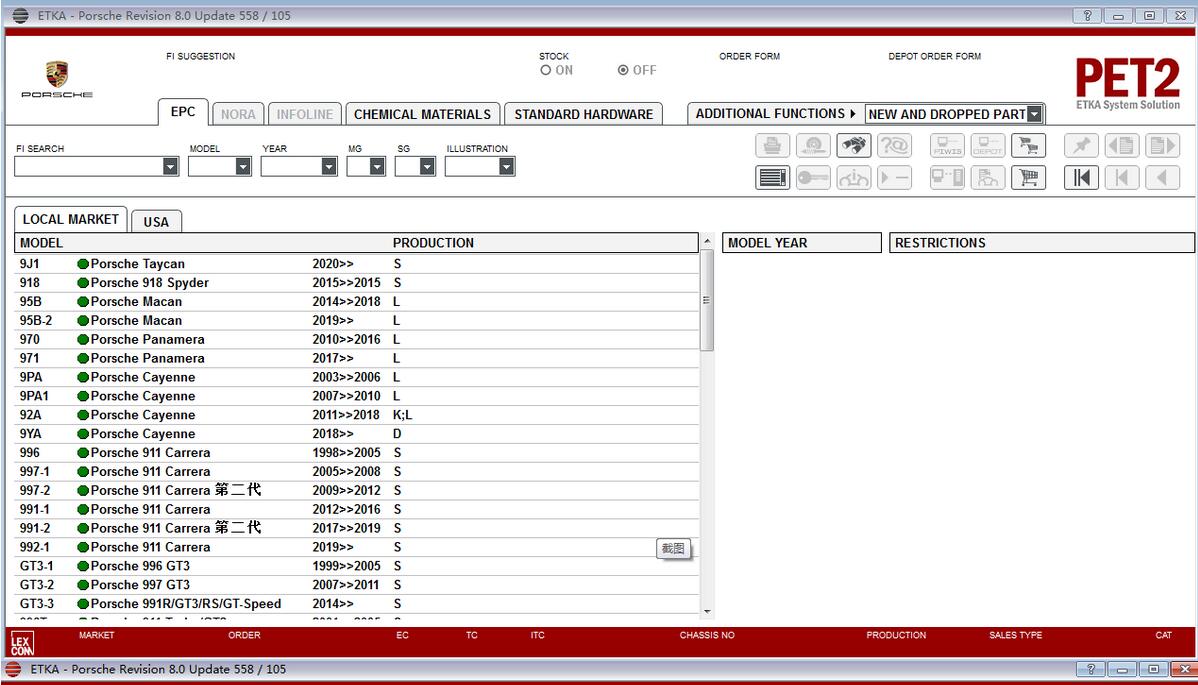Click the greyed bar-and-arrow step back icon
Image resolution: width=1198 pixels, height=685 pixels.
pos(1122,178)
